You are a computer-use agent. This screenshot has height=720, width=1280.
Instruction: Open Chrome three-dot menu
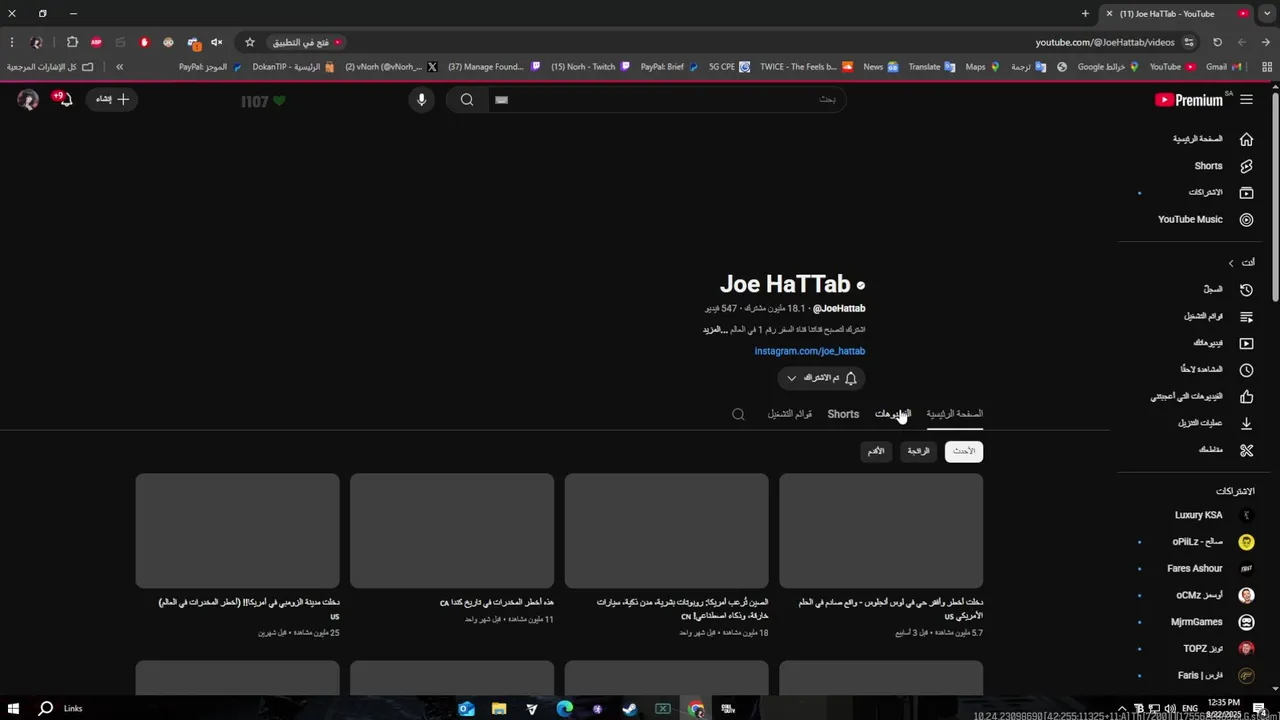click(x=11, y=42)
